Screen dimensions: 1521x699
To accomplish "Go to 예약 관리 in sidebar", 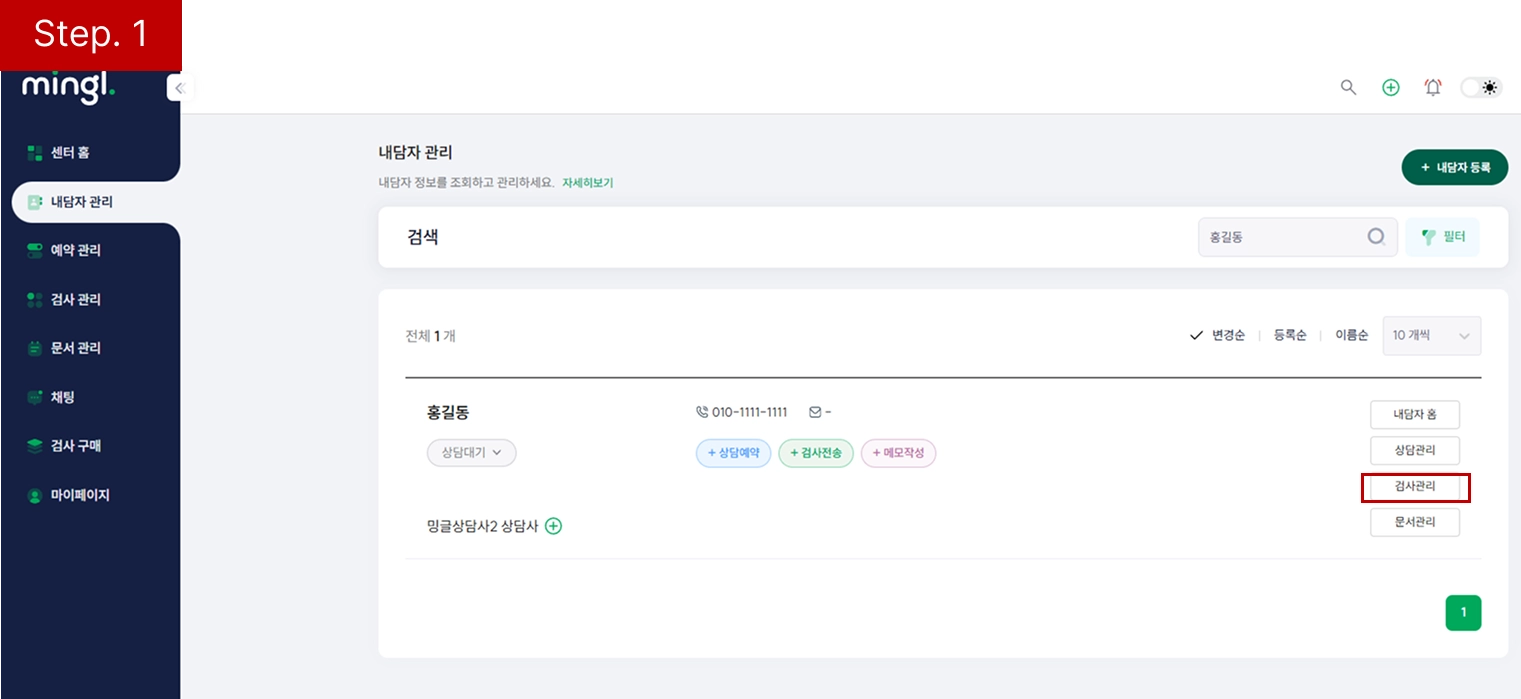I will (x=75, y=250).
